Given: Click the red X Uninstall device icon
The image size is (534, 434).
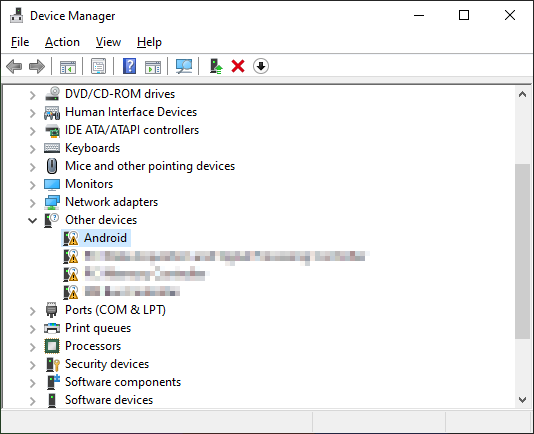Looking at the screenshot, I should point(238,66).
